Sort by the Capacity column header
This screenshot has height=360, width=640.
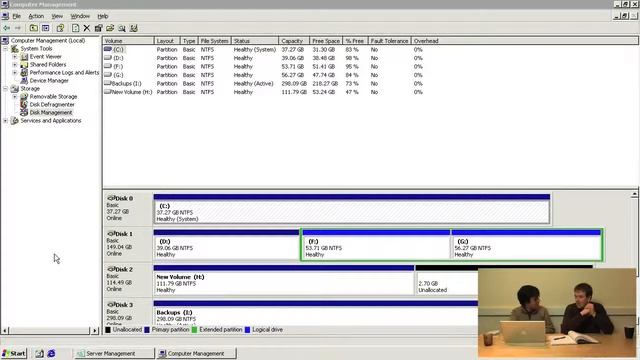294,41
